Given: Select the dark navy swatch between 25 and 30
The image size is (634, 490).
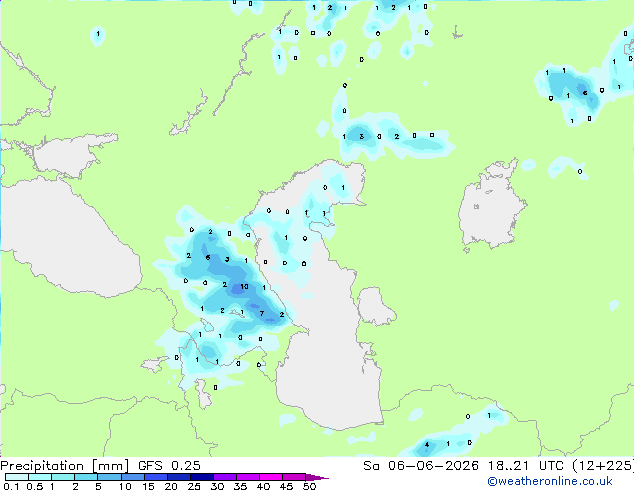Looking at the screenshot, I should (x=201, y=477).
